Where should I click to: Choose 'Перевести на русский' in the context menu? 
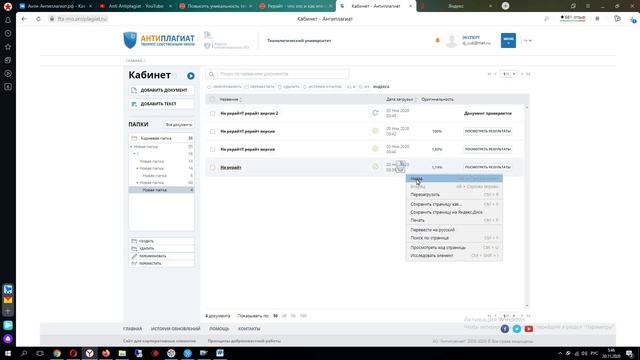pyautogui.click(x=454, y=230)
